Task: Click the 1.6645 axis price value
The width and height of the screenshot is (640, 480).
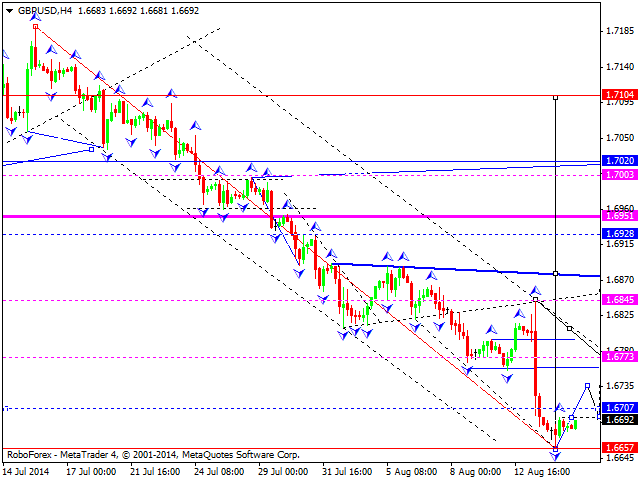Action: point(620,458)
